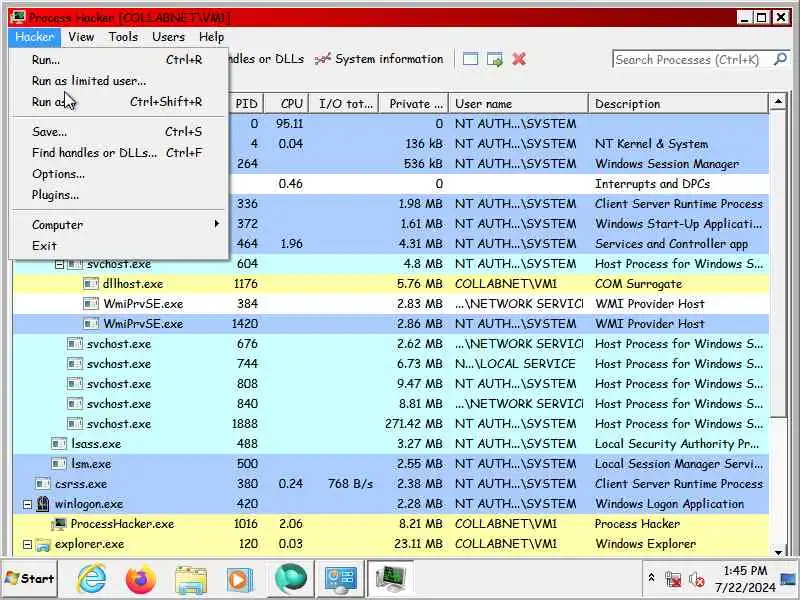Click the '271.42 MB' private bytes cell

tap(414, 424)
